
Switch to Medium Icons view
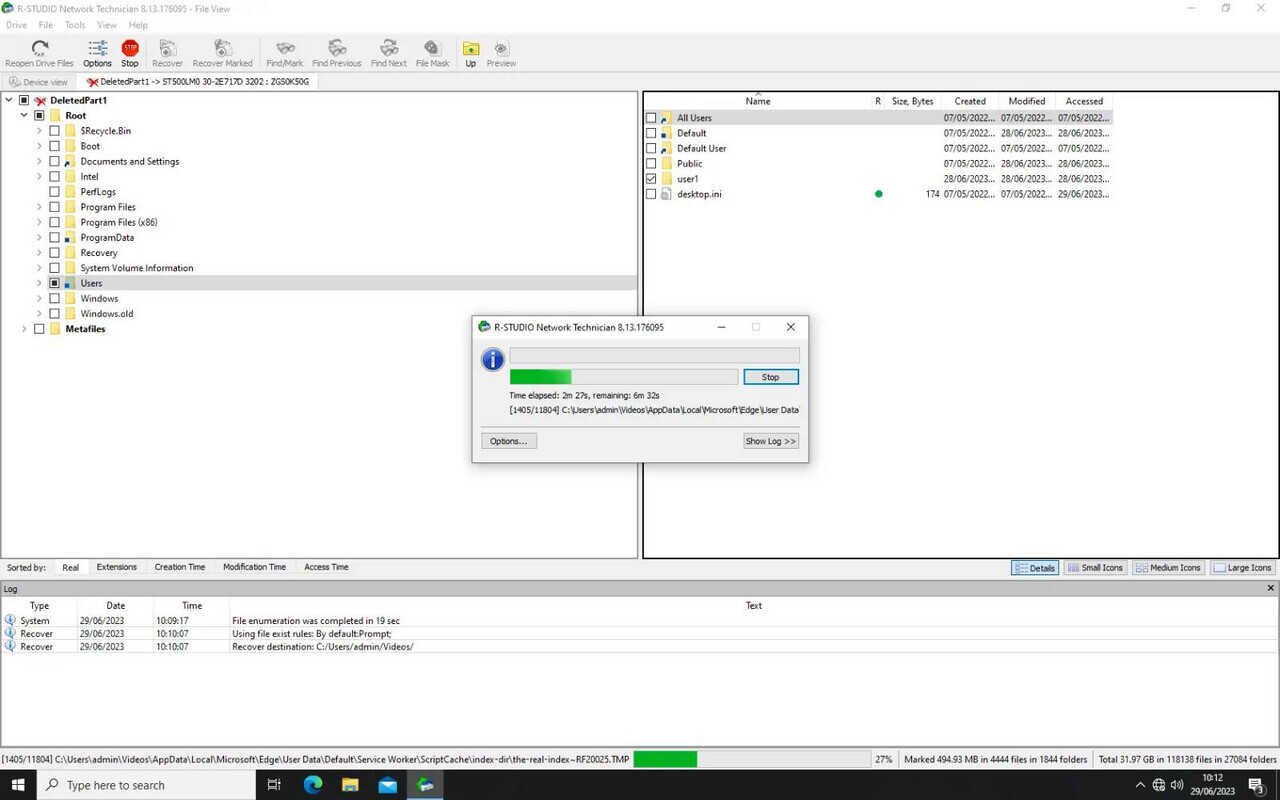click(x=1168, y=568)
